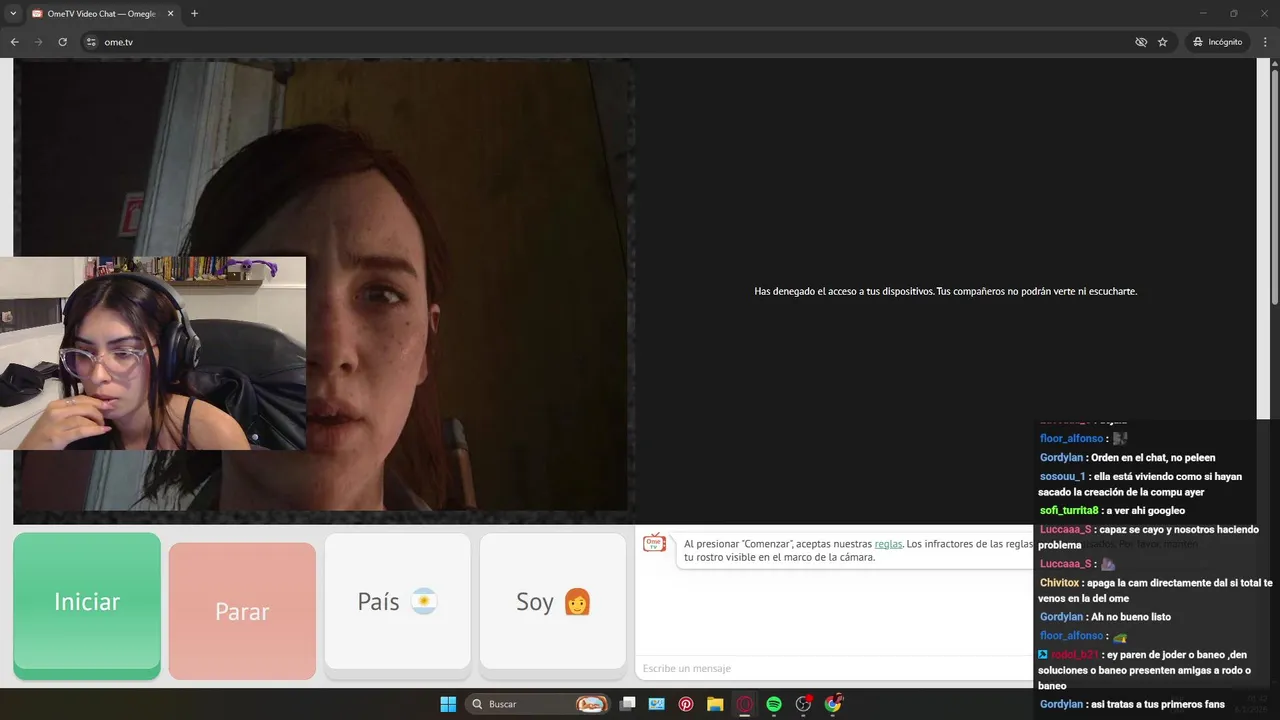Click the Parar button
Screen dimensions: 1280x720
[242, 611]
